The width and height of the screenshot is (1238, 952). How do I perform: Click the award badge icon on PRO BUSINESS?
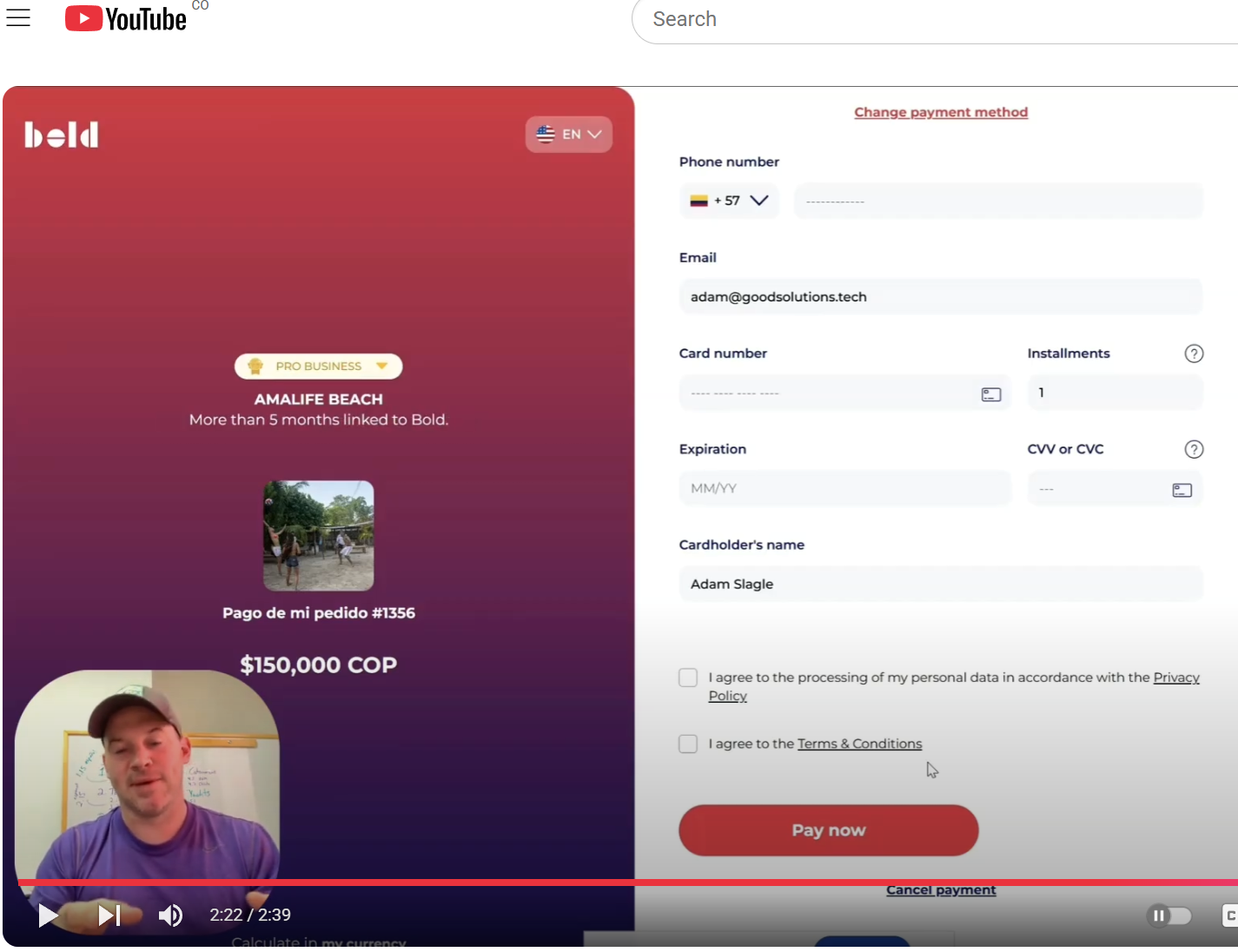[x=255, y=366]
